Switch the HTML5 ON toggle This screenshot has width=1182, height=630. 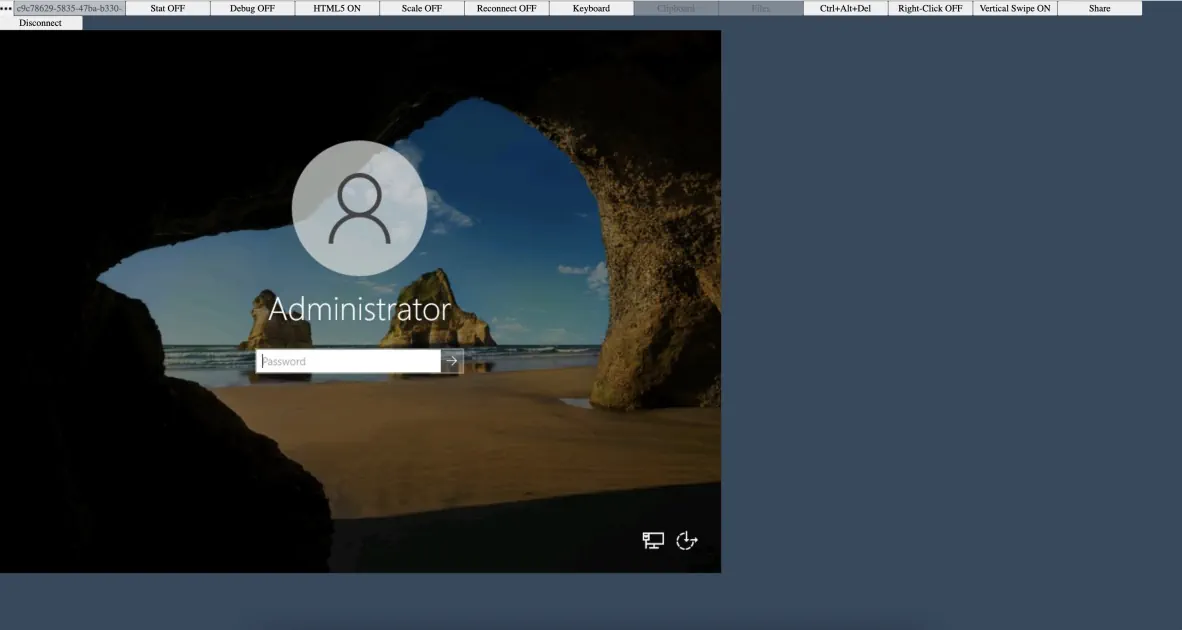pyautogui.click(x=337, y=8)
